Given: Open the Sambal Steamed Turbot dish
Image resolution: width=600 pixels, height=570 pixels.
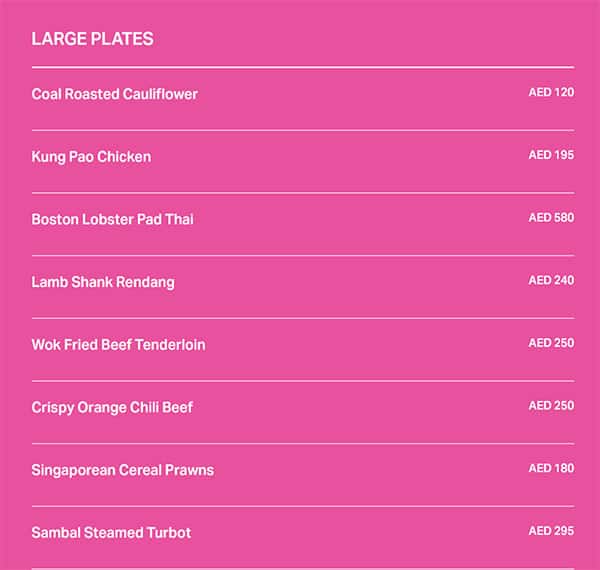Looking at the screenshot, I should point(111,533).
